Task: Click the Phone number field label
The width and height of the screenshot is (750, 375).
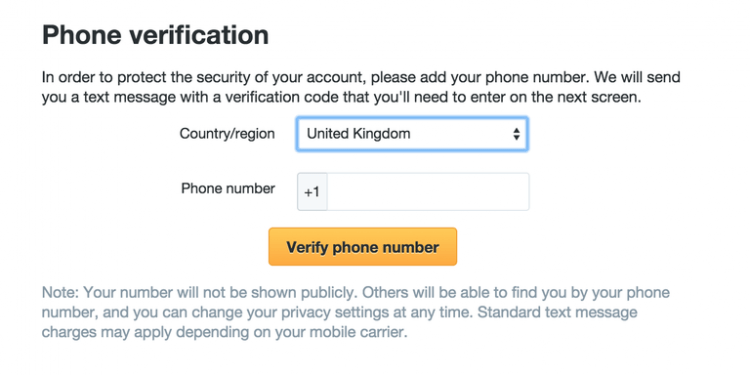Action: pos(228,188)
